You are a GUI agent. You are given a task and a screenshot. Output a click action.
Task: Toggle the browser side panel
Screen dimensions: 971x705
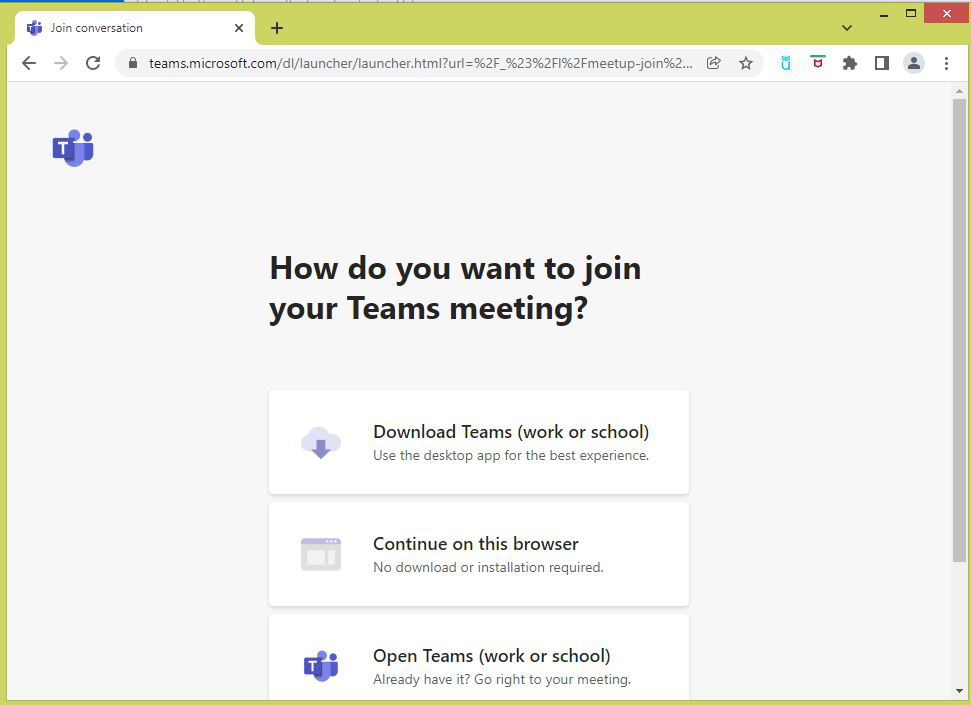click(x=882, y=63)
